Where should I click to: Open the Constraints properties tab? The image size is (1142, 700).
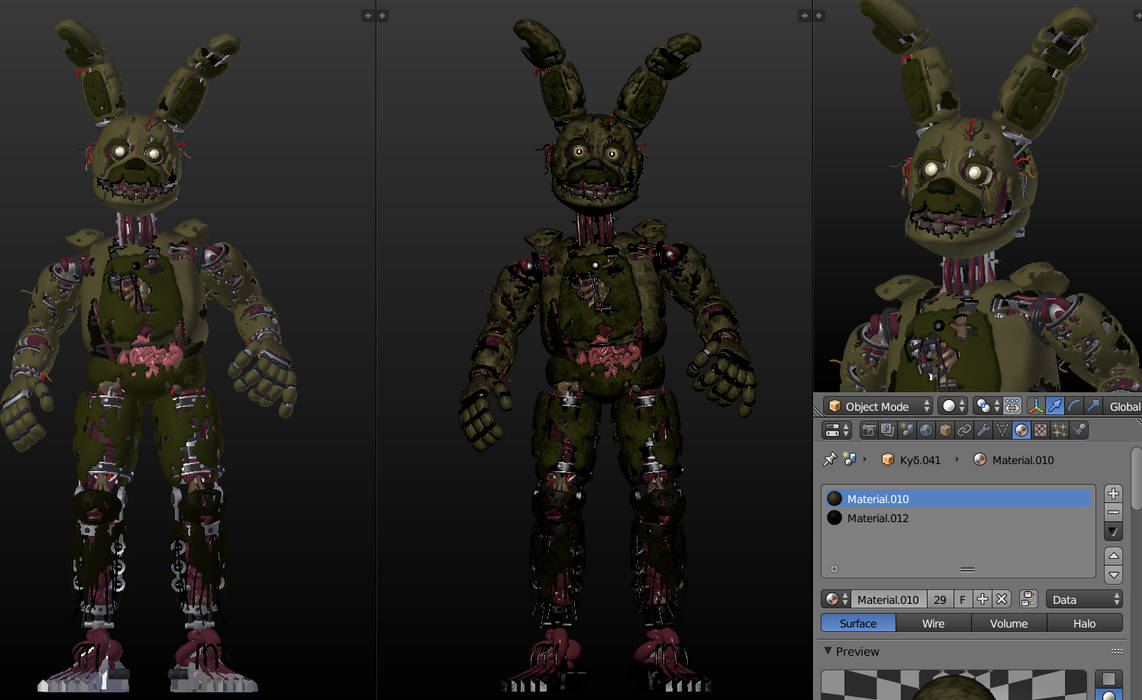[964, 430]
